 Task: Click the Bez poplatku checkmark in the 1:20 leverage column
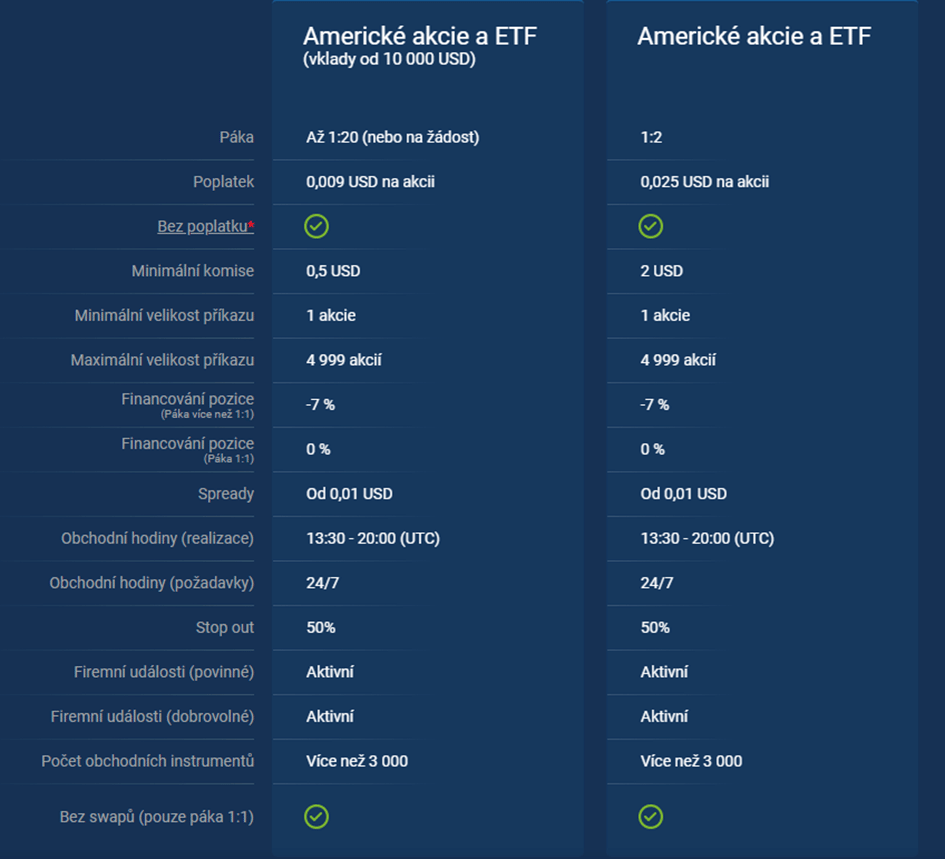316,227
